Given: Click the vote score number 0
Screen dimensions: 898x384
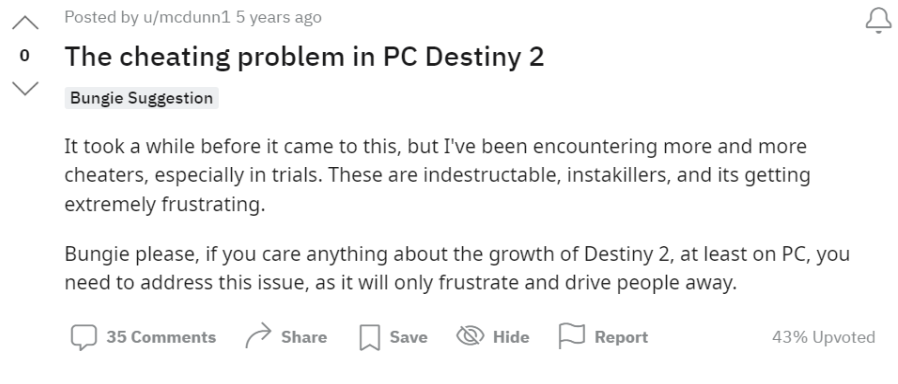Looking at the screenshot, I should [25, 56].
